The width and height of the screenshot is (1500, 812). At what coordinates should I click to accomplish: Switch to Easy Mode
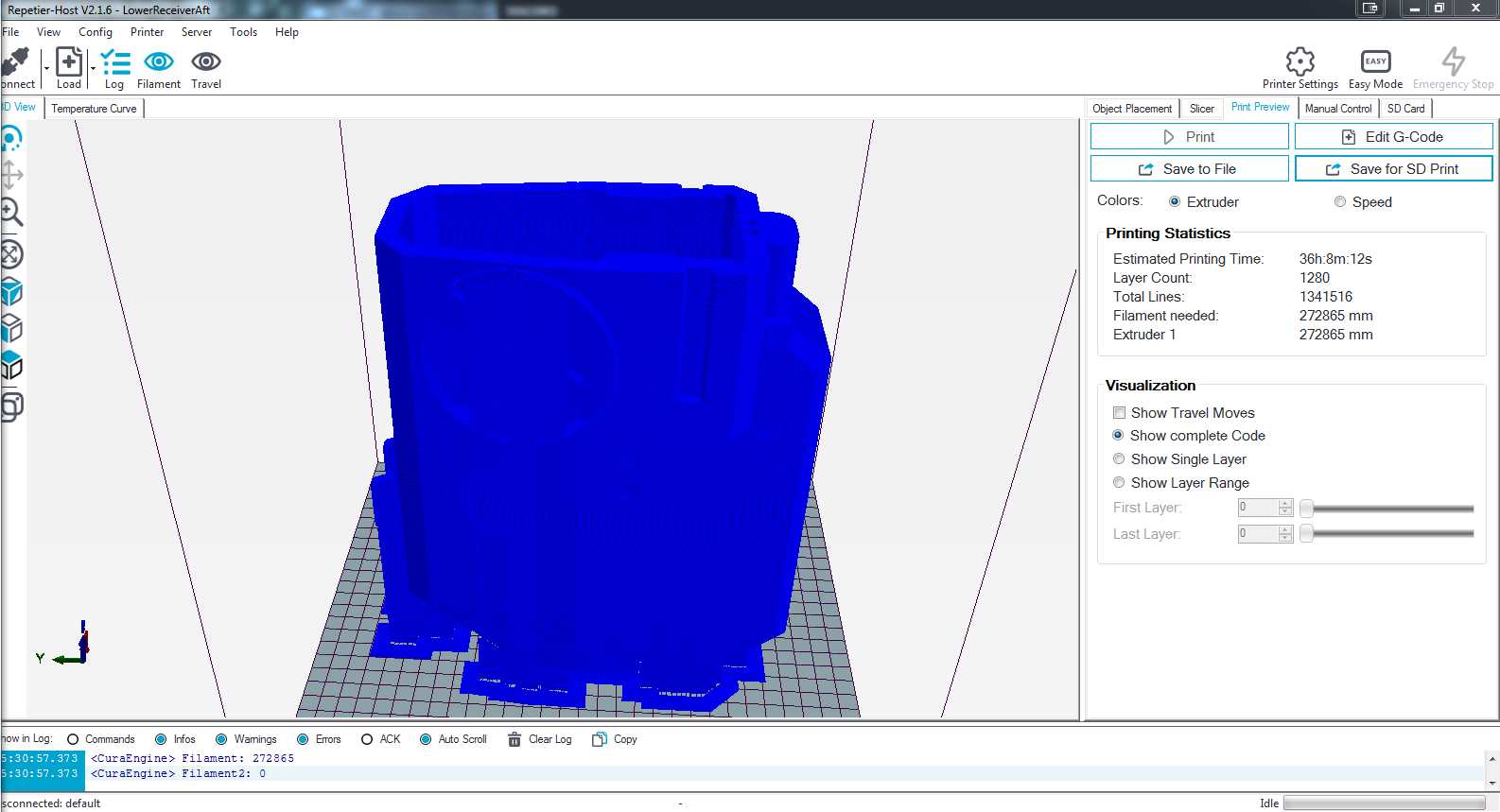point(1375,62)
